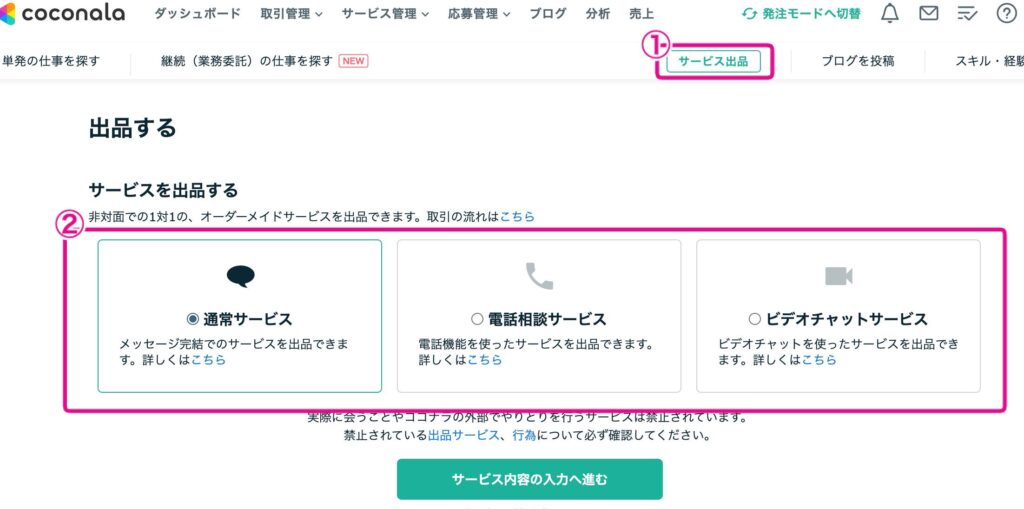Viewport: 1024px width, 509px height.
Task: Open the 出品サービス prohibited items link
Action: 463,436
